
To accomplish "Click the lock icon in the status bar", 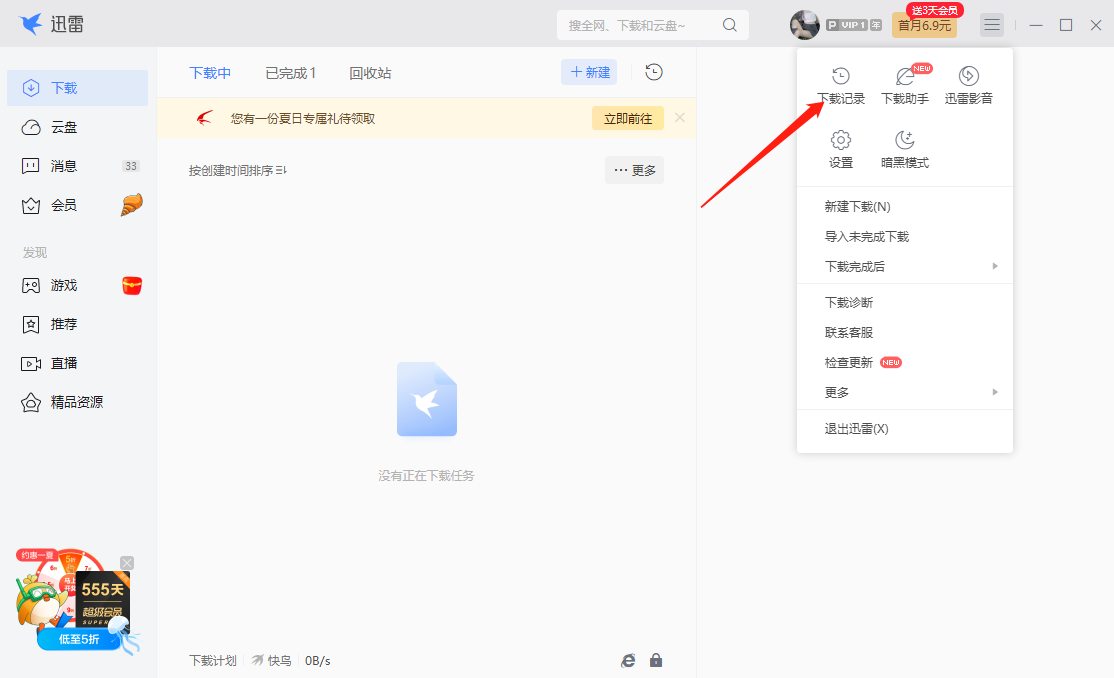I will pos(656,660).
